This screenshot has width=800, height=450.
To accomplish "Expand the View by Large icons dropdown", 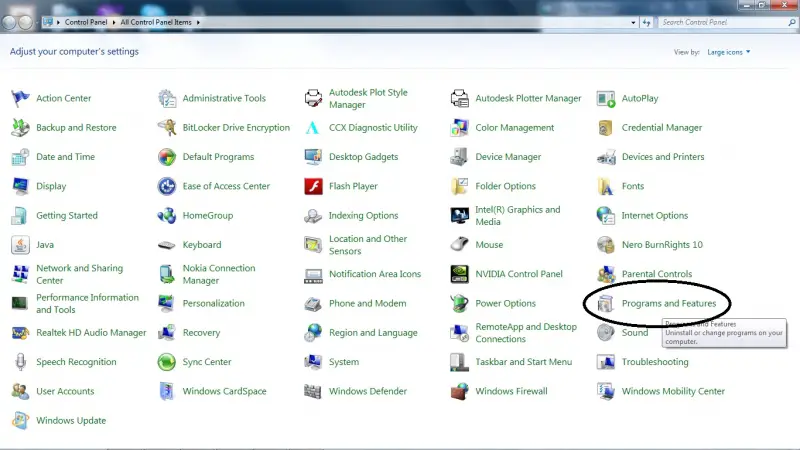I will (x=728, y=52).
